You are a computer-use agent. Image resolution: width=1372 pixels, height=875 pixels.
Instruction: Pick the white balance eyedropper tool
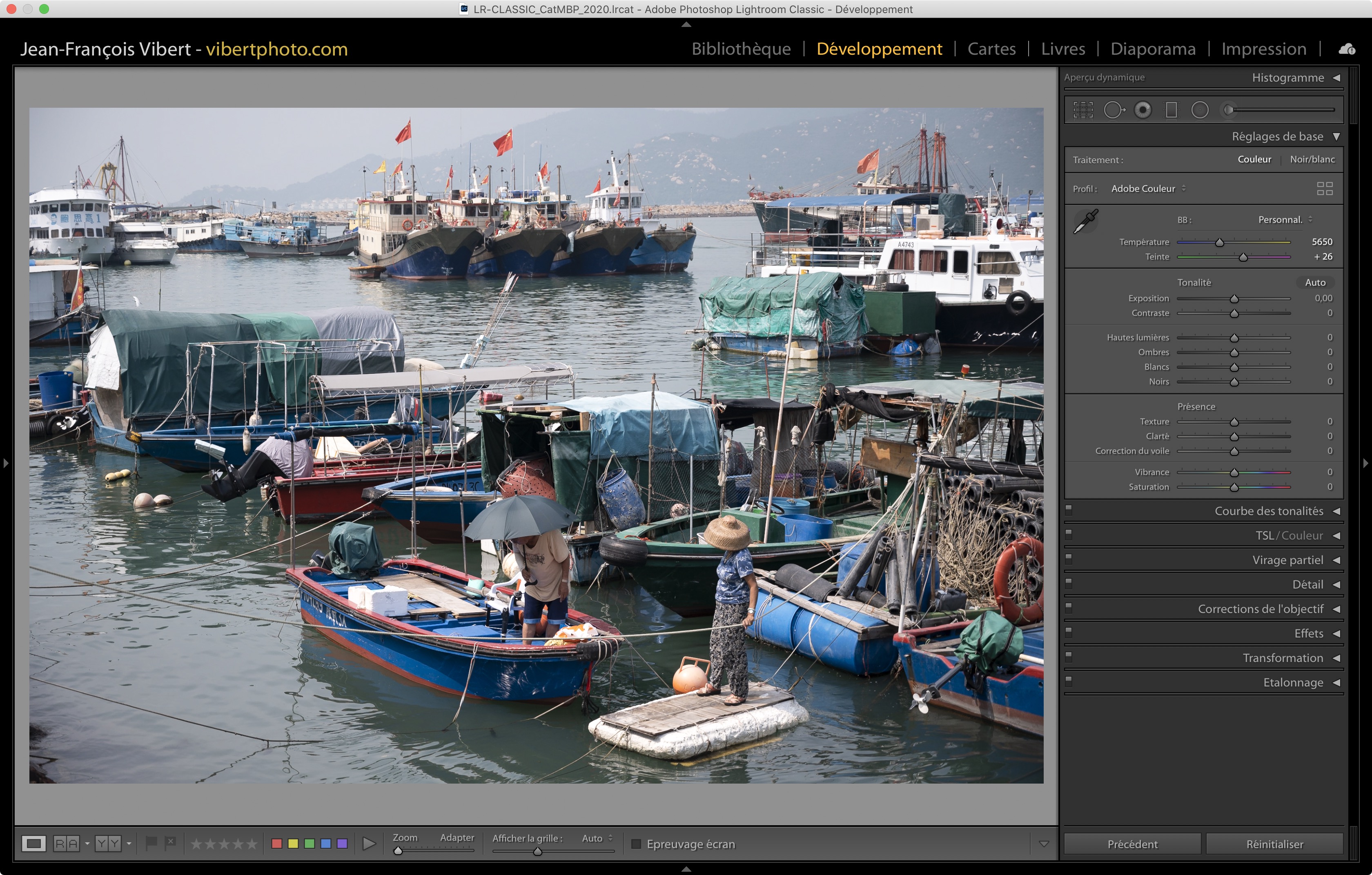(x=1086, y=222)
